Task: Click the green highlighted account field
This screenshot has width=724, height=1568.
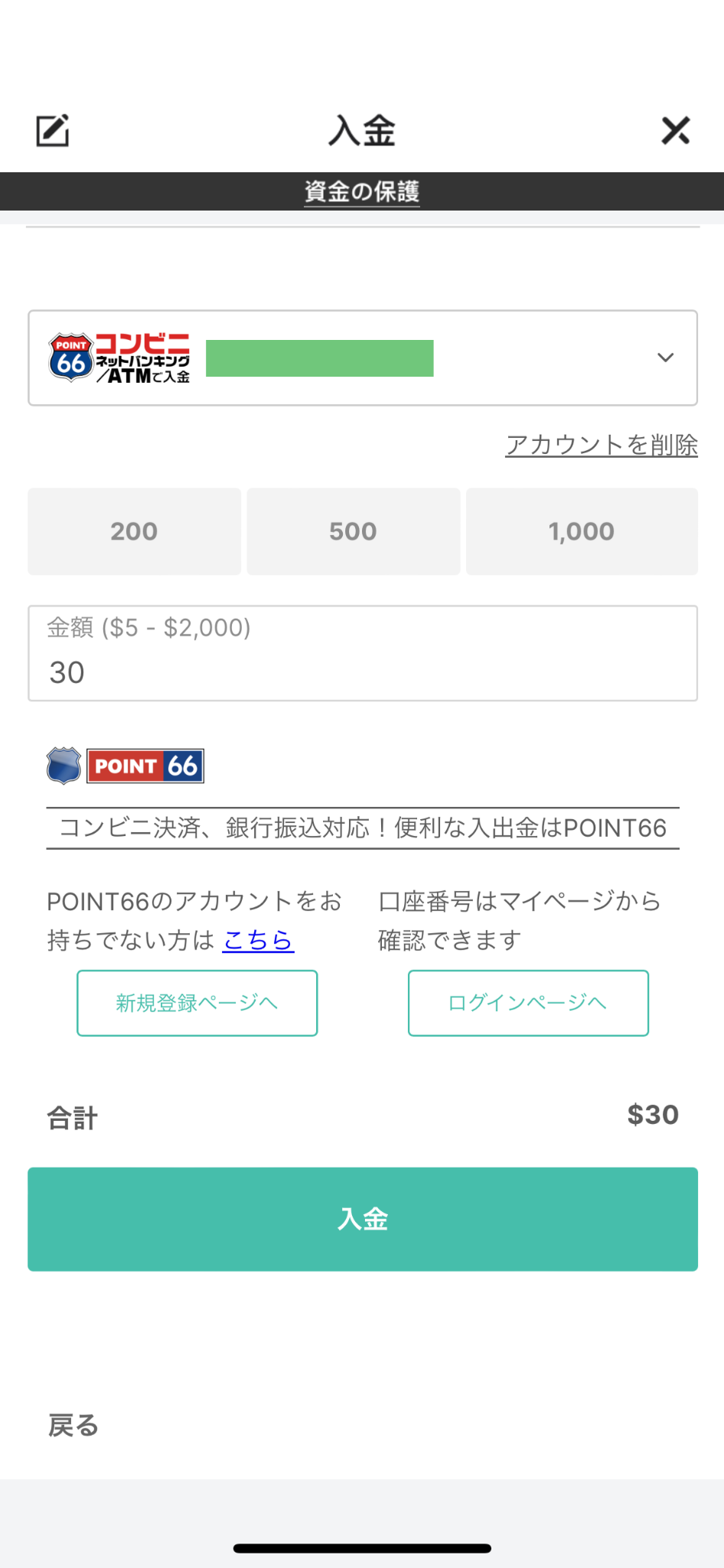Action: [320, 358]
